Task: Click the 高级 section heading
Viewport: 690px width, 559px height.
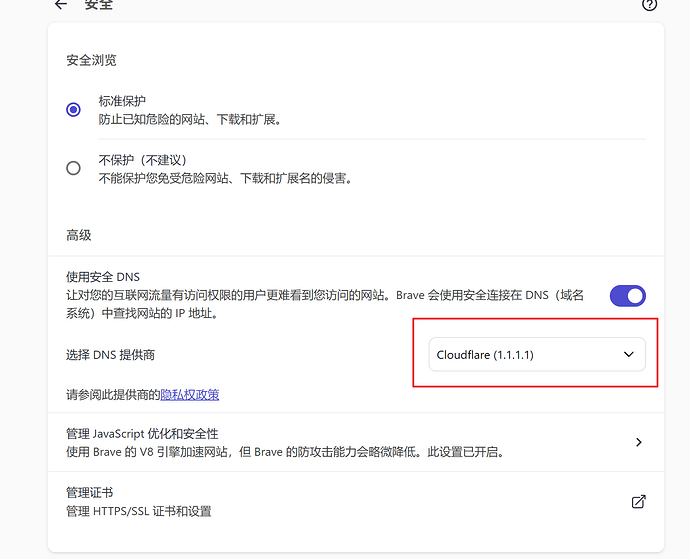Action: (x=79, y=235)
